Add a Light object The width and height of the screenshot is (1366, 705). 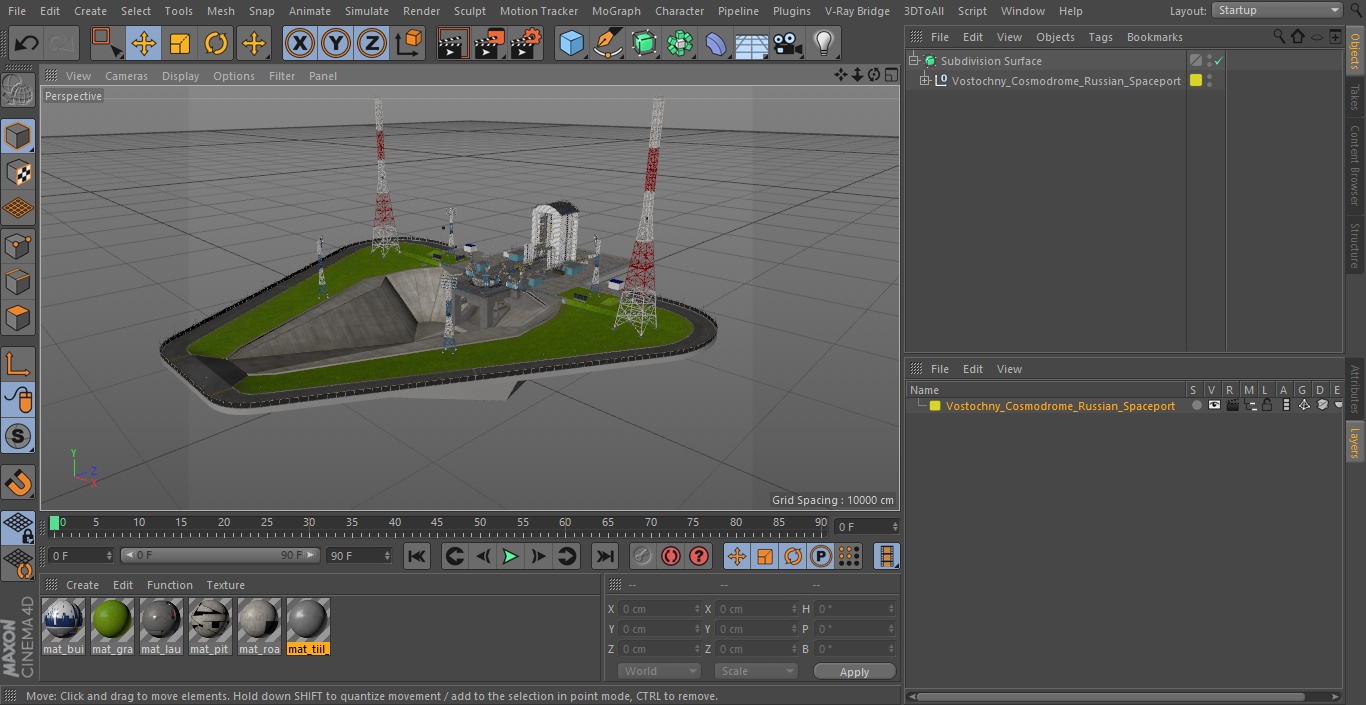(x=824, y=43)
